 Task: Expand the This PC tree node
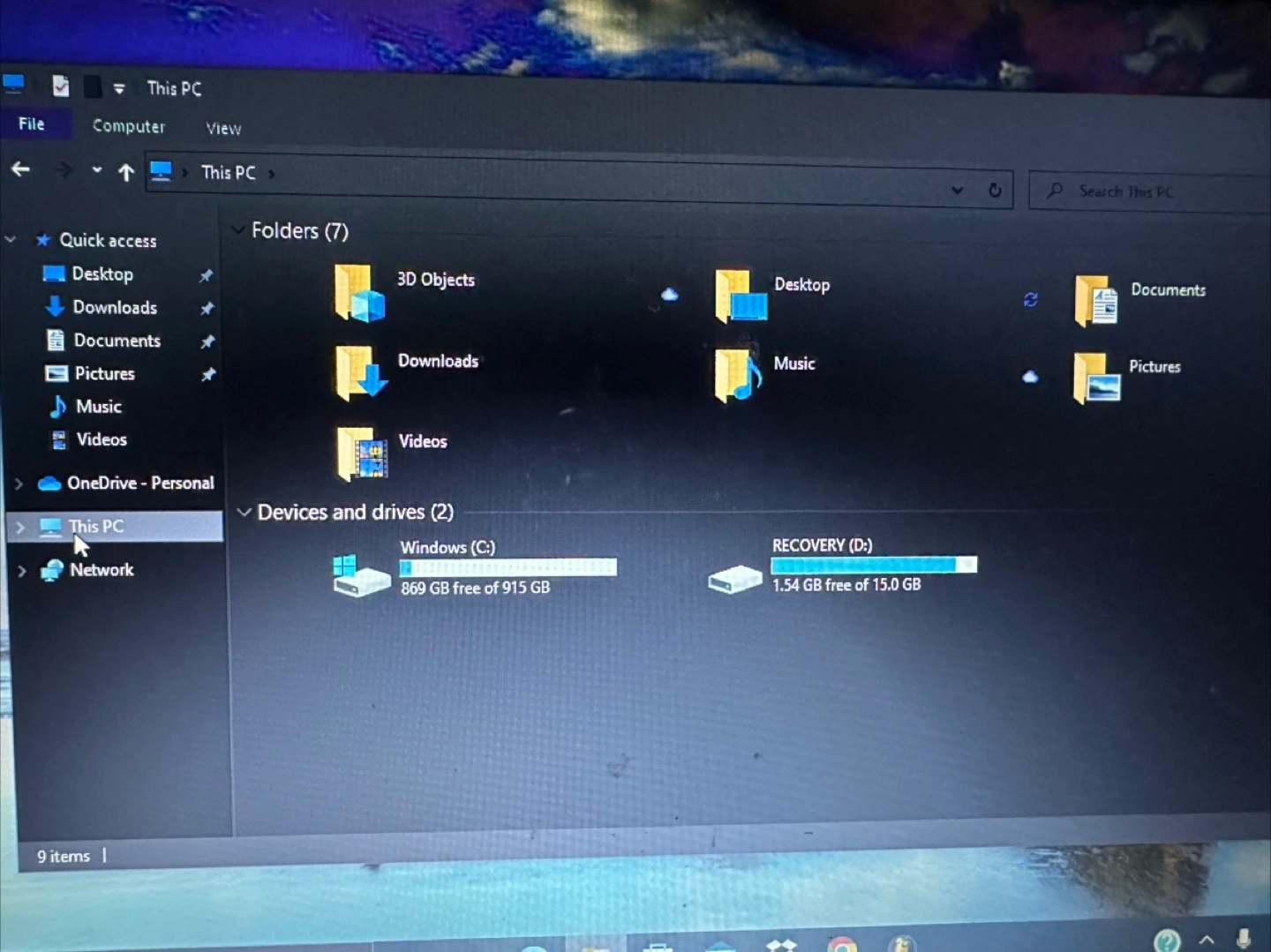tap(19, 527)
